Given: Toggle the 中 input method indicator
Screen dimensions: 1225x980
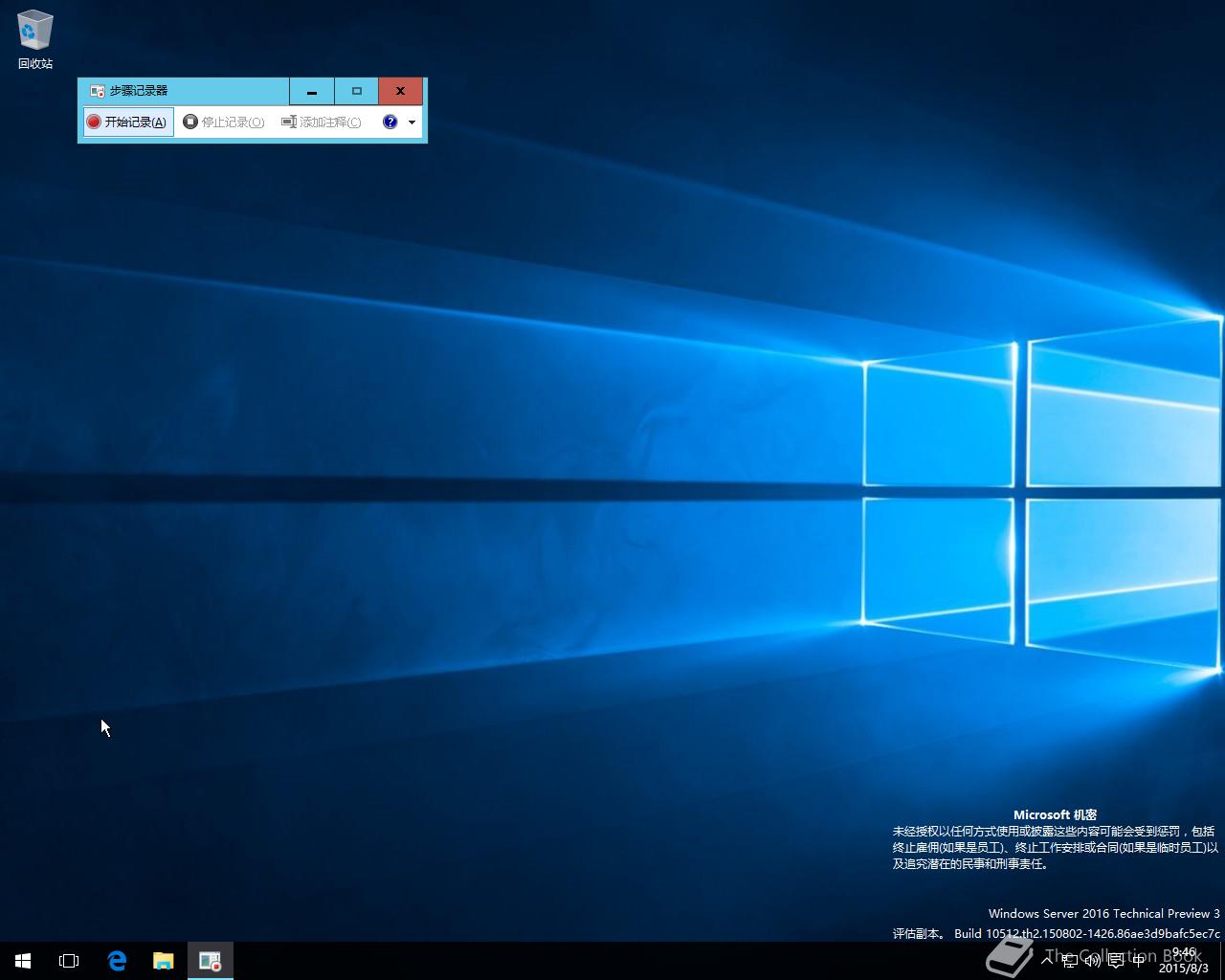Looking at the screenshot, I should (1139, 961).
